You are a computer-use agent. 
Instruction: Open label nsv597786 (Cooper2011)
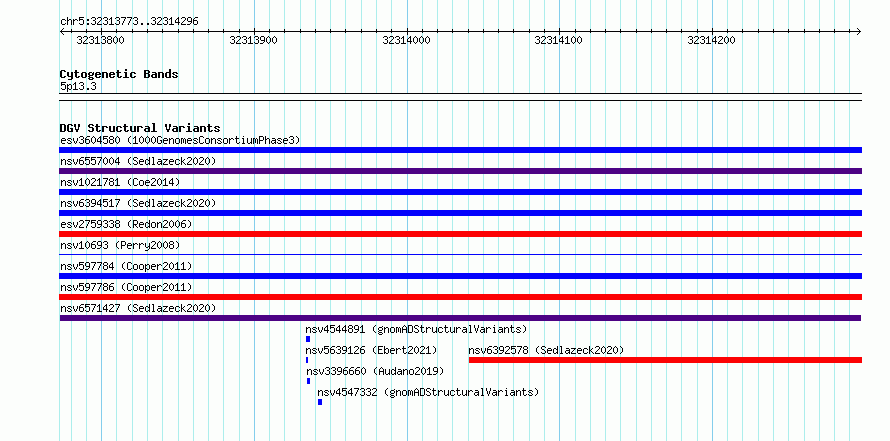(x=126, y=287)
